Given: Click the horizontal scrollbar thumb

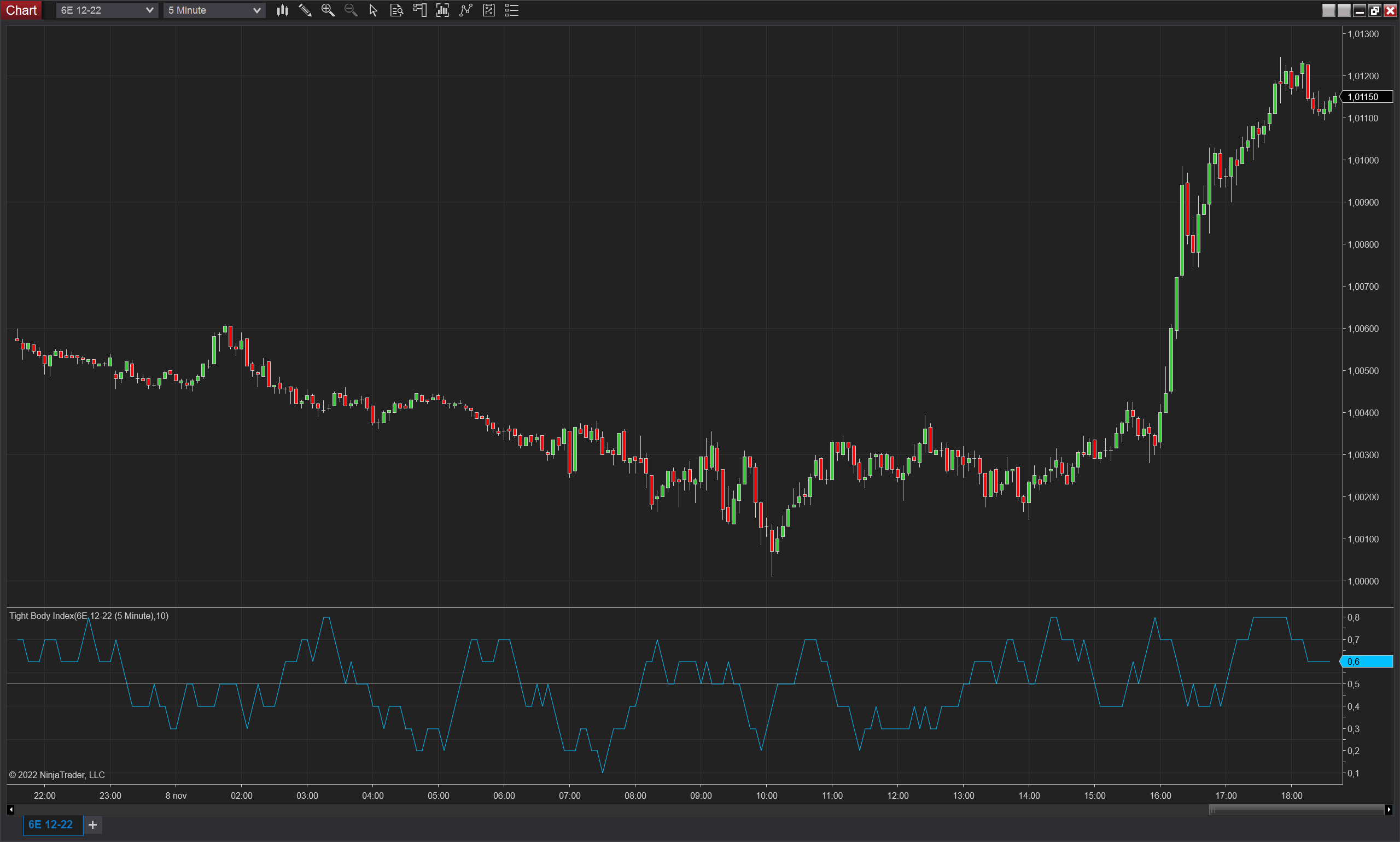Looking at the screenshot, I should click(1297, 810).
